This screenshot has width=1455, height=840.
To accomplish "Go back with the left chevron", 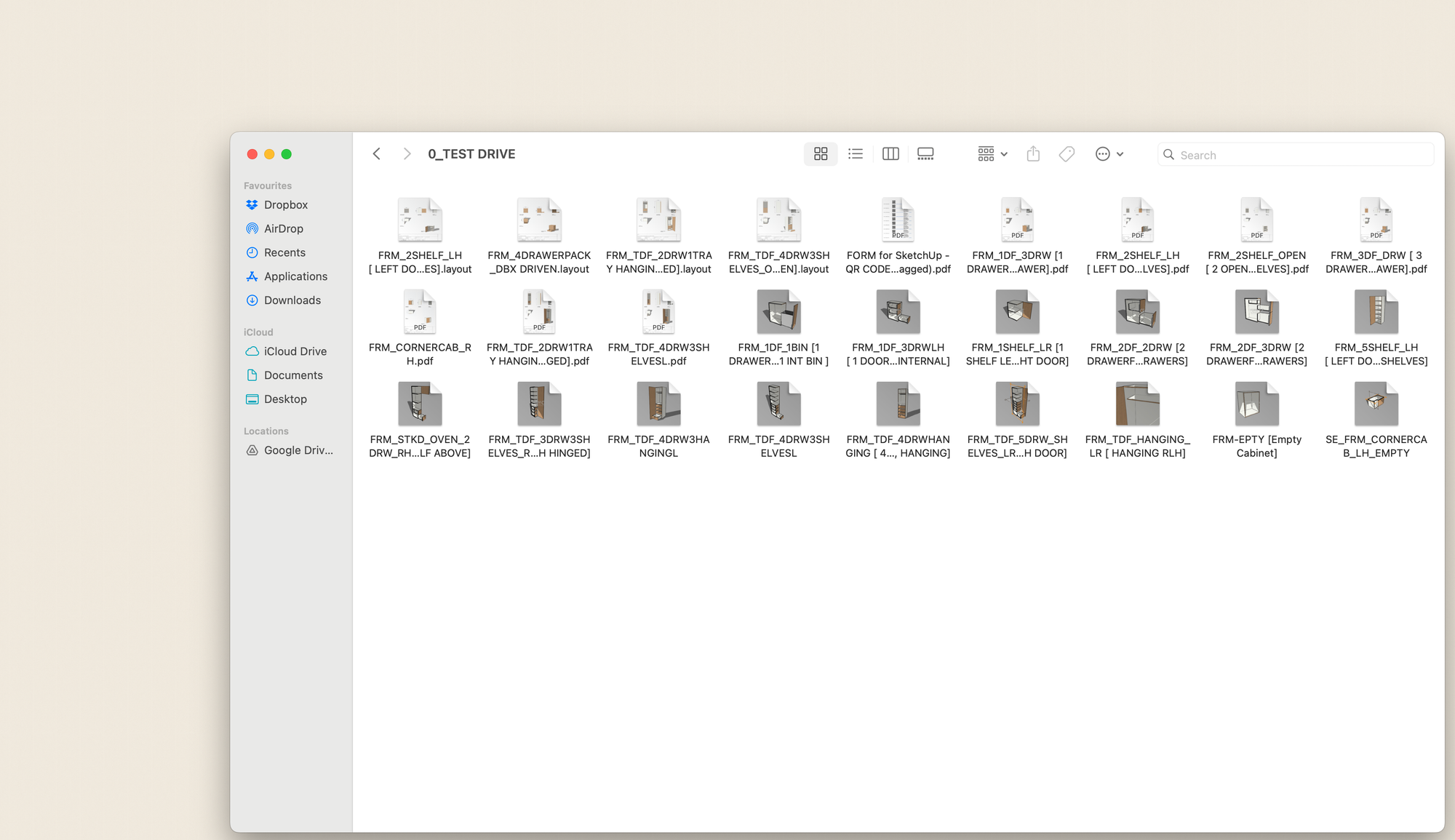I will point(377,154).
